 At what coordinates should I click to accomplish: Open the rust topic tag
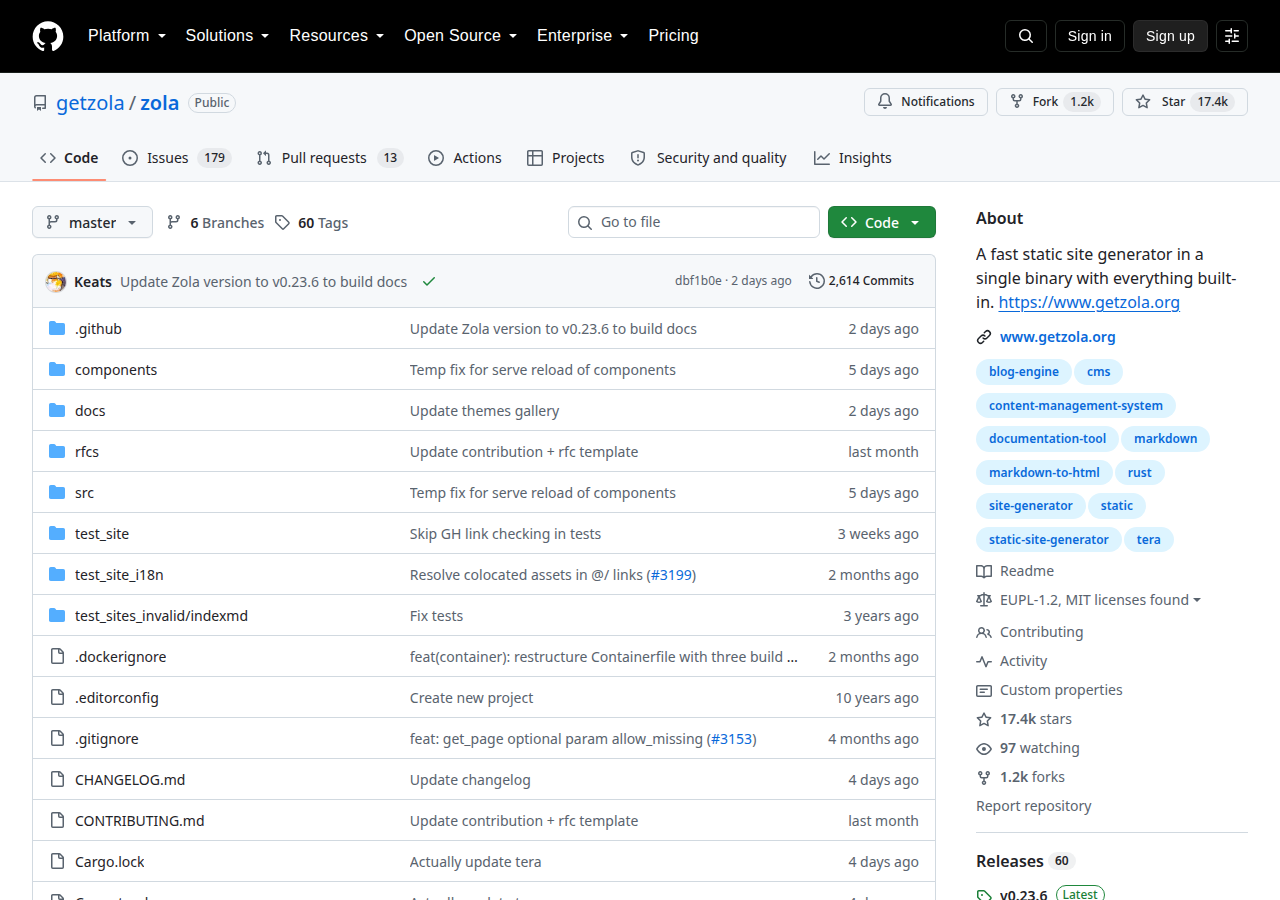click(1140, 473)
